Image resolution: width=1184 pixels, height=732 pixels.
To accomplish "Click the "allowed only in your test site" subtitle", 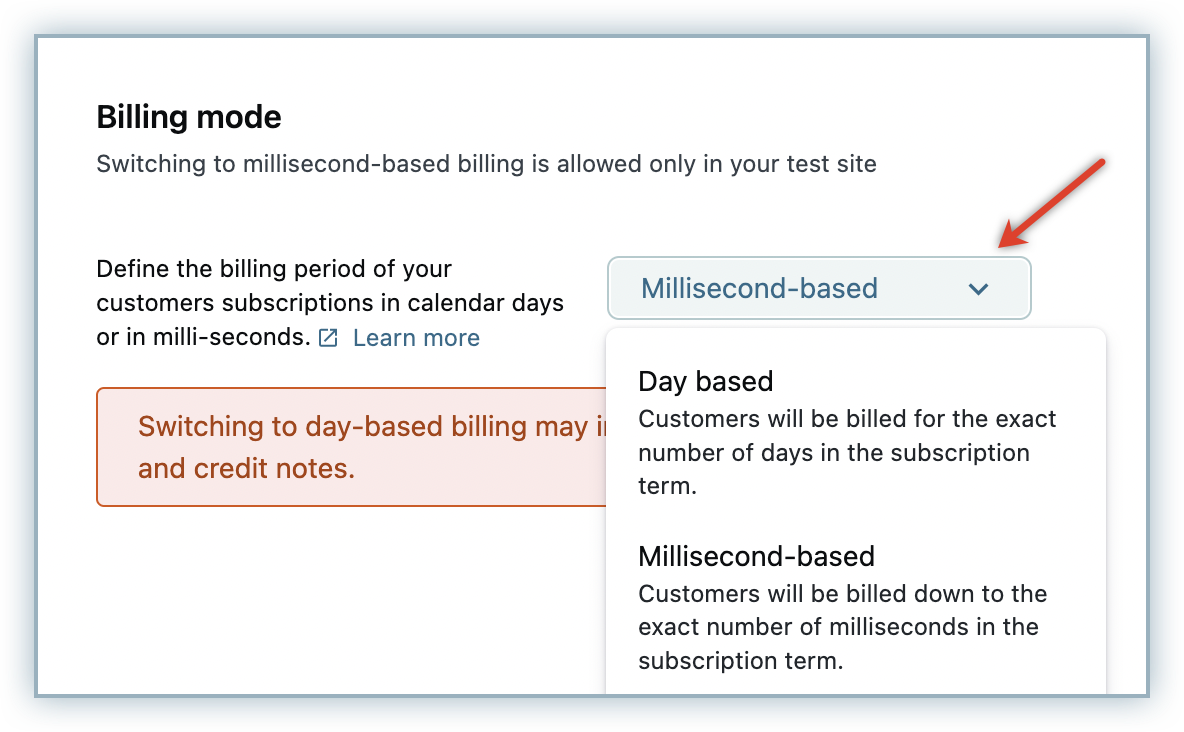I will 700,164.
